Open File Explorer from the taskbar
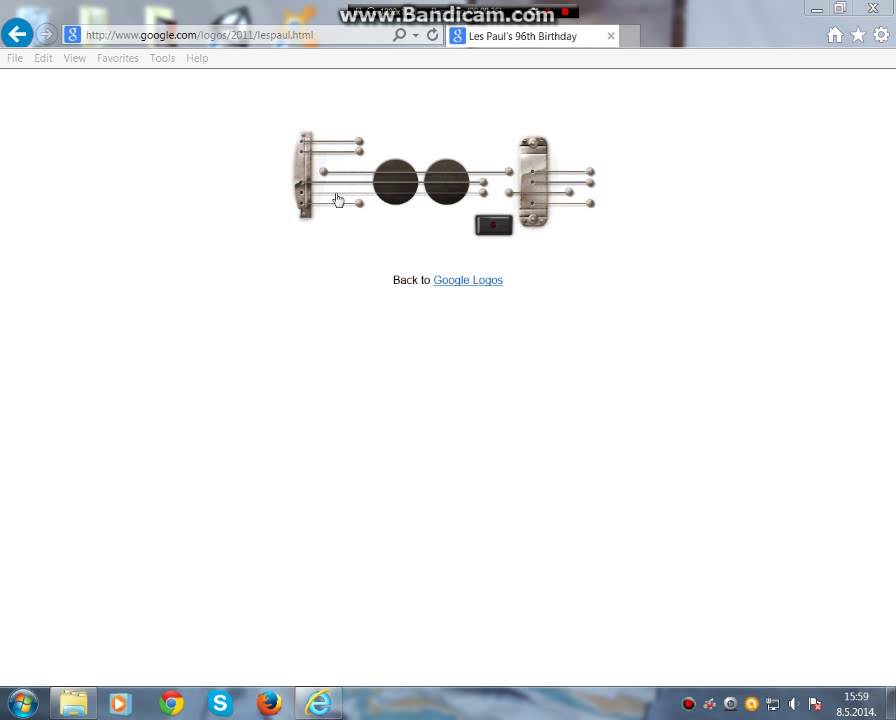The image size is (896, 720). coord(74,703)
